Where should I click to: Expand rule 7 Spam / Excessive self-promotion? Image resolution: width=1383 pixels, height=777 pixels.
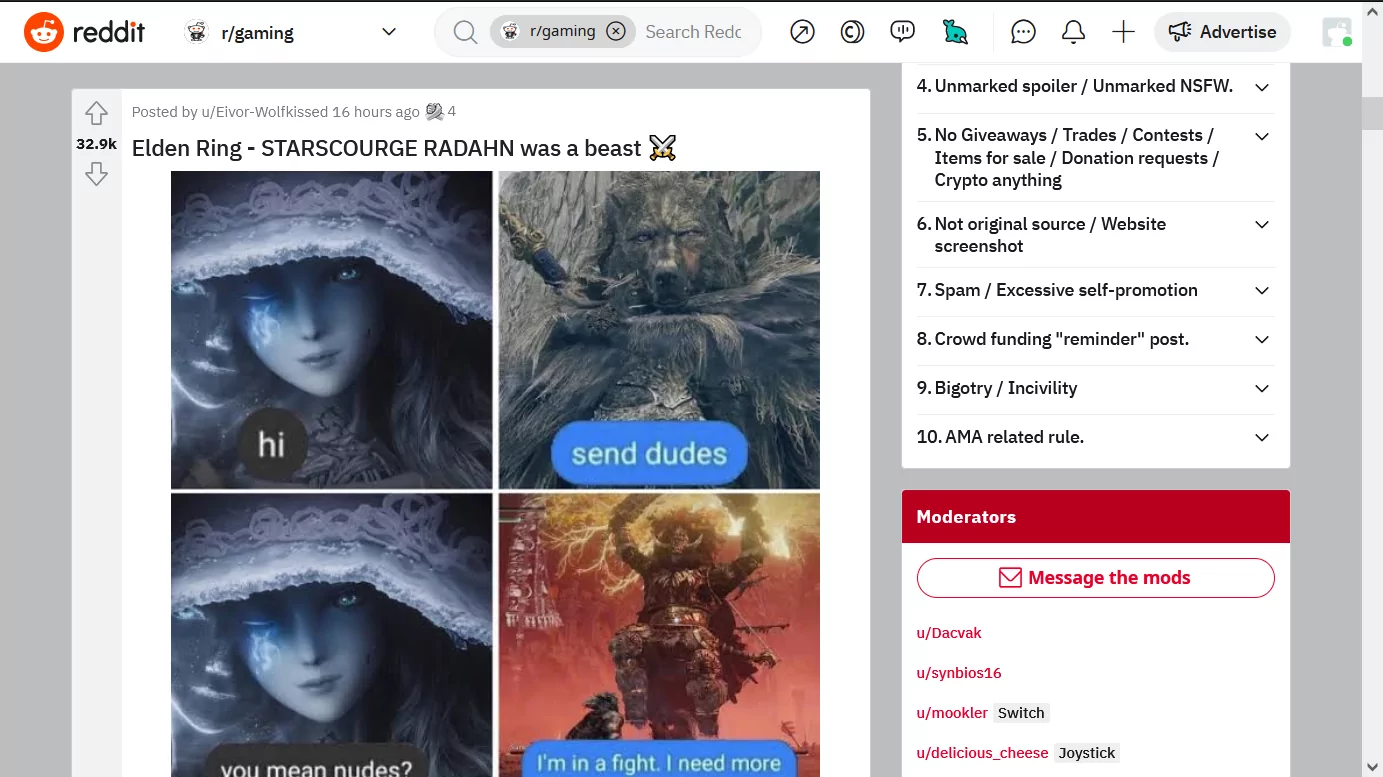[1096, 291]
